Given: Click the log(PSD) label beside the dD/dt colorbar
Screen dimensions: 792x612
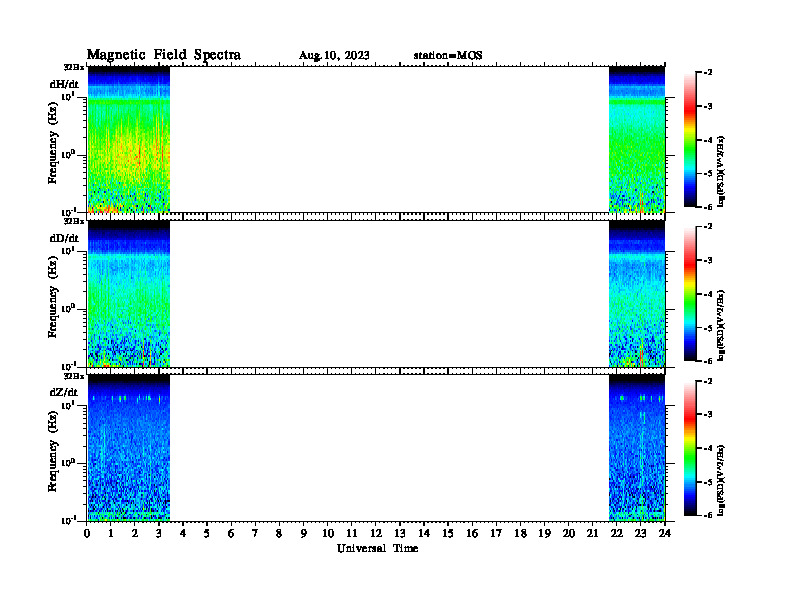Looking at the screenshot, I should [x=721, y=325].
